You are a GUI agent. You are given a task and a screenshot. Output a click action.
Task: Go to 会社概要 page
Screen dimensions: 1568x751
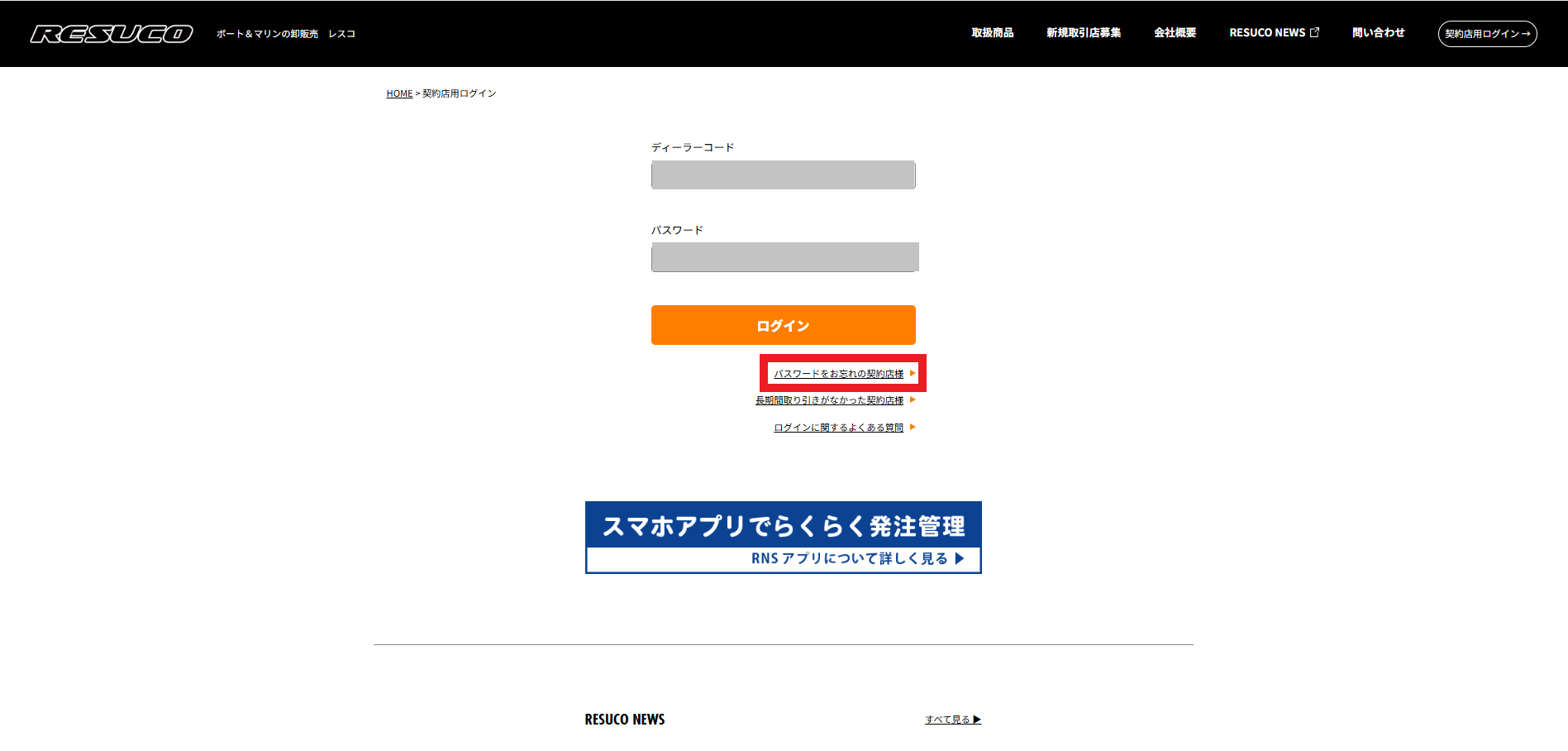pyautogui.click(x=1175, y=33)
